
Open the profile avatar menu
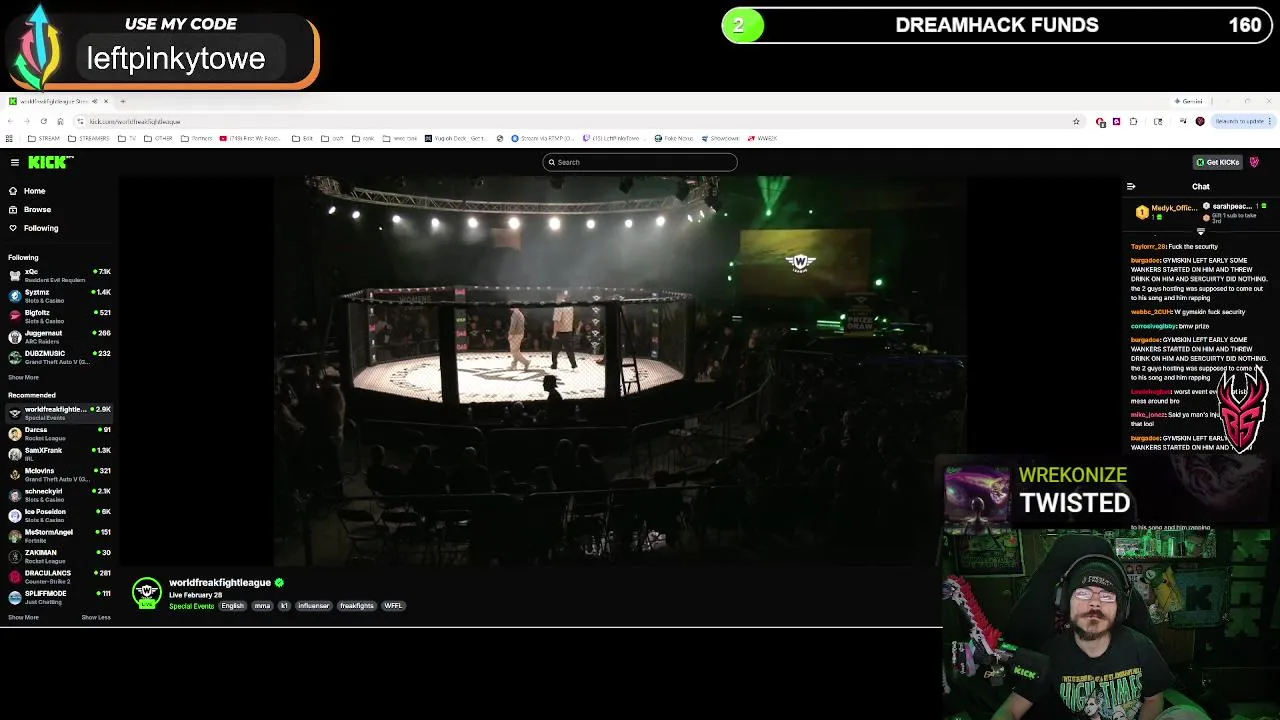click(1254, 162)
